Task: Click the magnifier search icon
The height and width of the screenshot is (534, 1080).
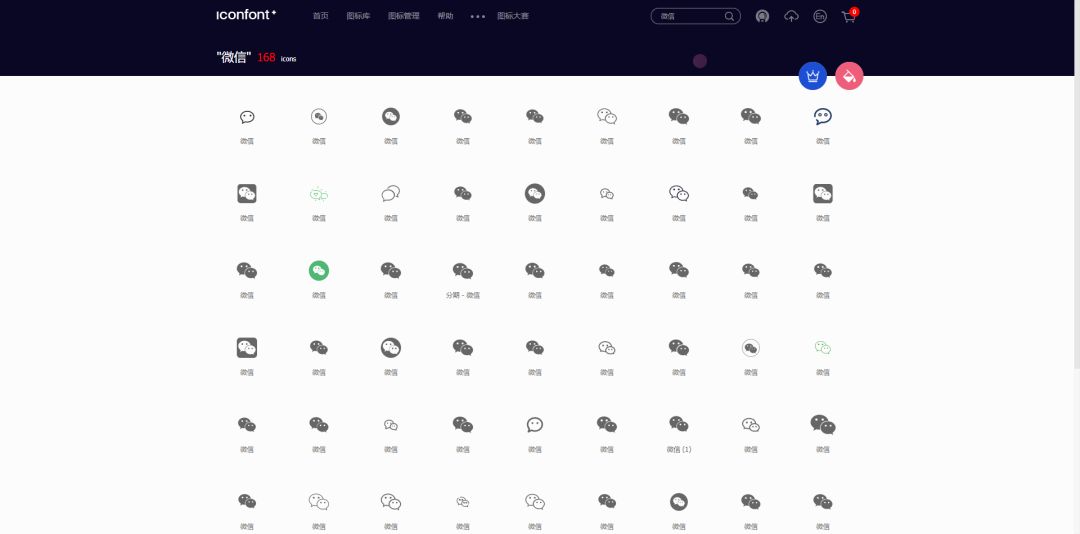Action: tap(729, 17)
